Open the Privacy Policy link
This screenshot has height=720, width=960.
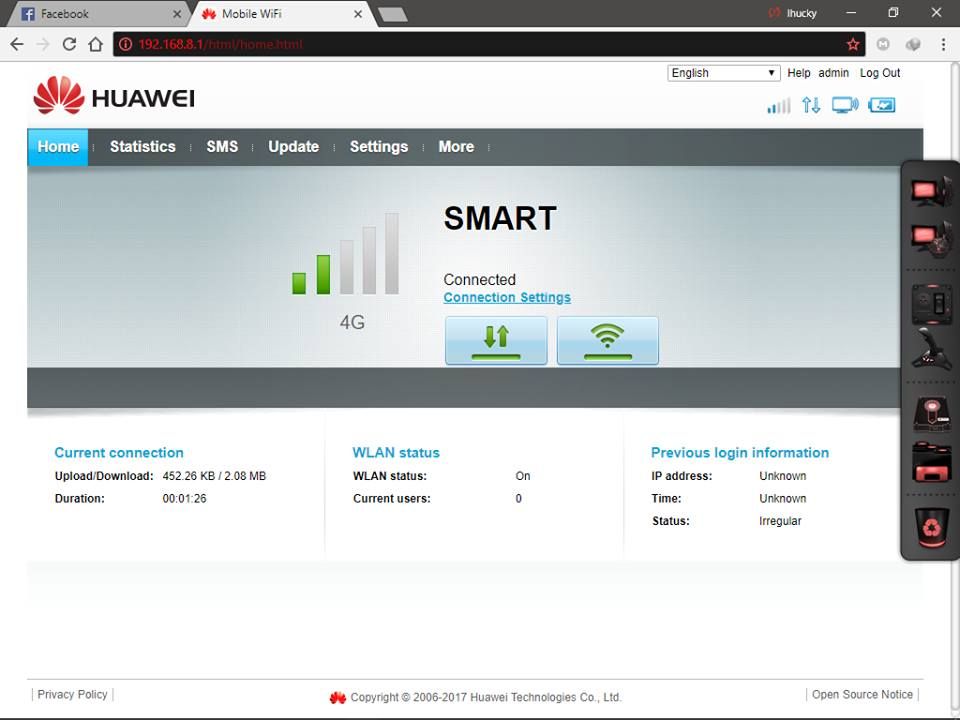(x=72, y=694)
